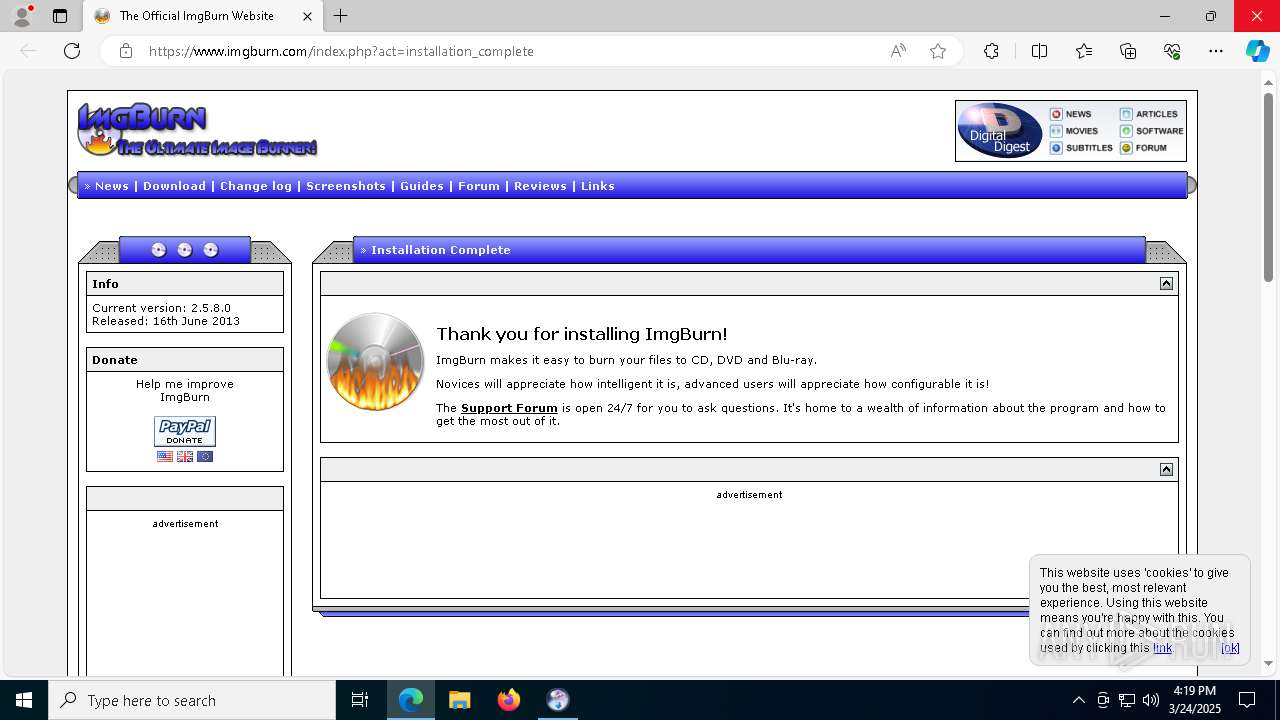This screenshot has height=720, width=1280.
Task: Open the tab actions menu icon
Action: [x=60, y=16]
